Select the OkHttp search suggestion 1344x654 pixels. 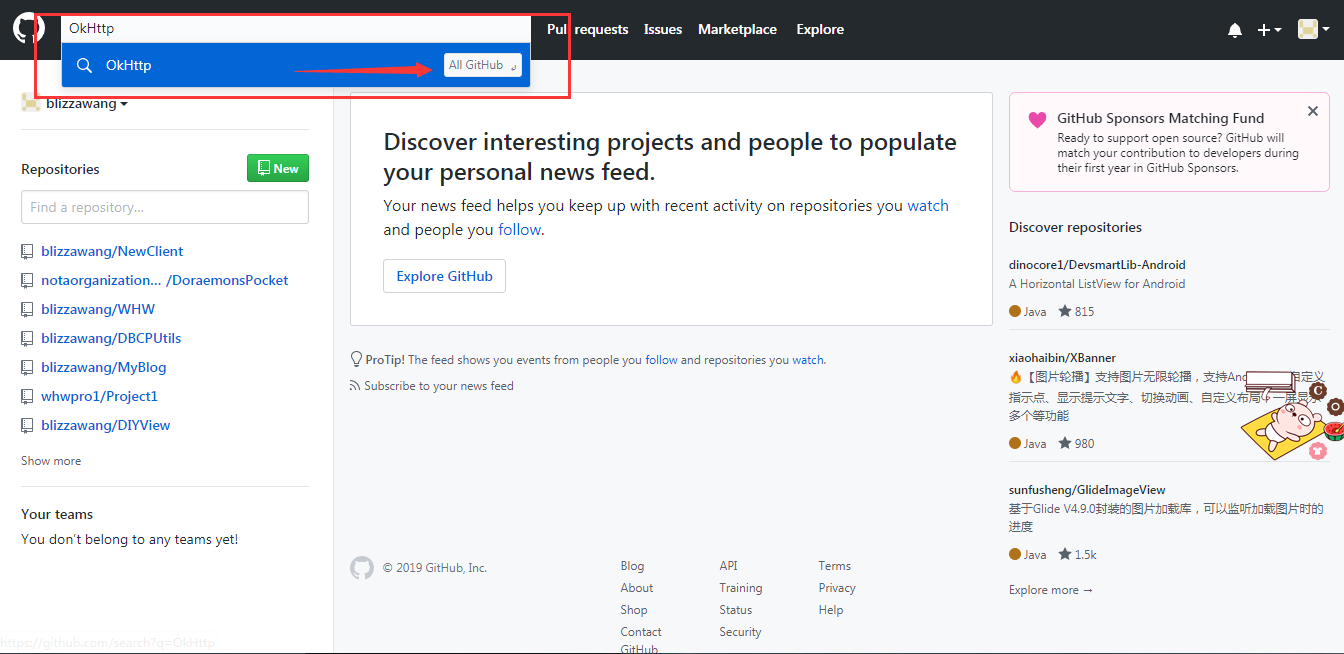point(295,65)
